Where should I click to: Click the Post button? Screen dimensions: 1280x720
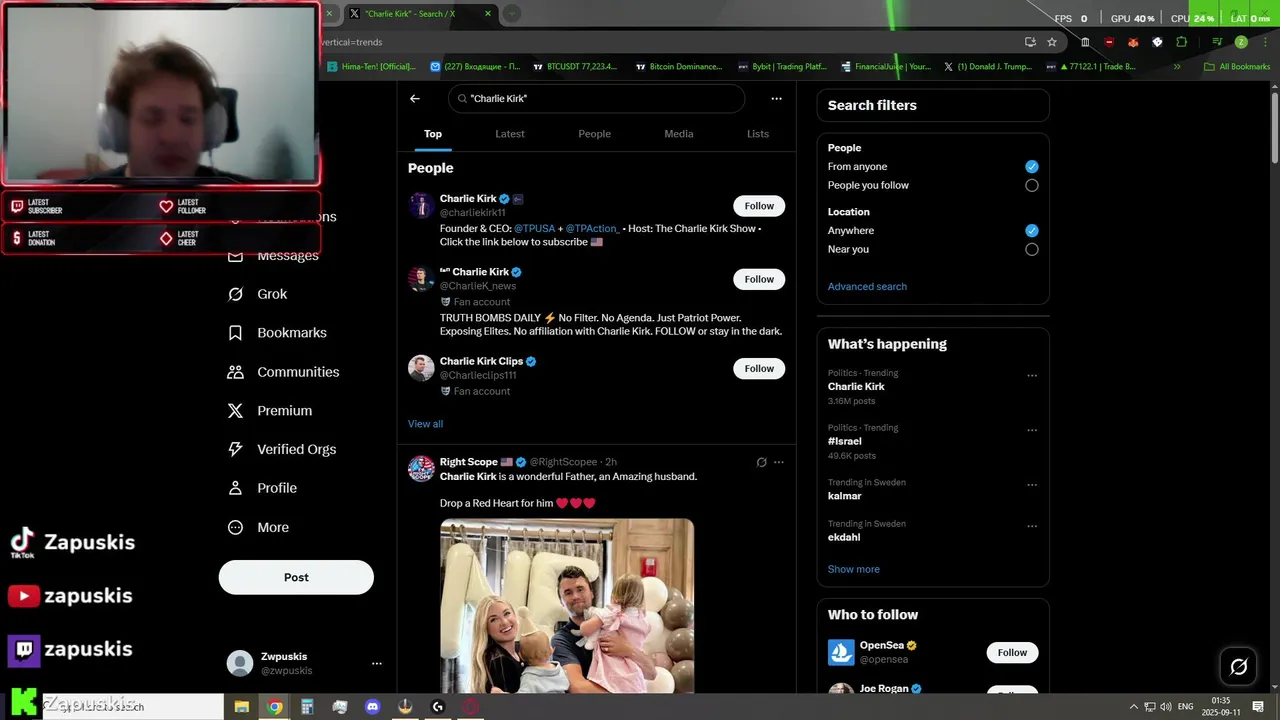296,577
